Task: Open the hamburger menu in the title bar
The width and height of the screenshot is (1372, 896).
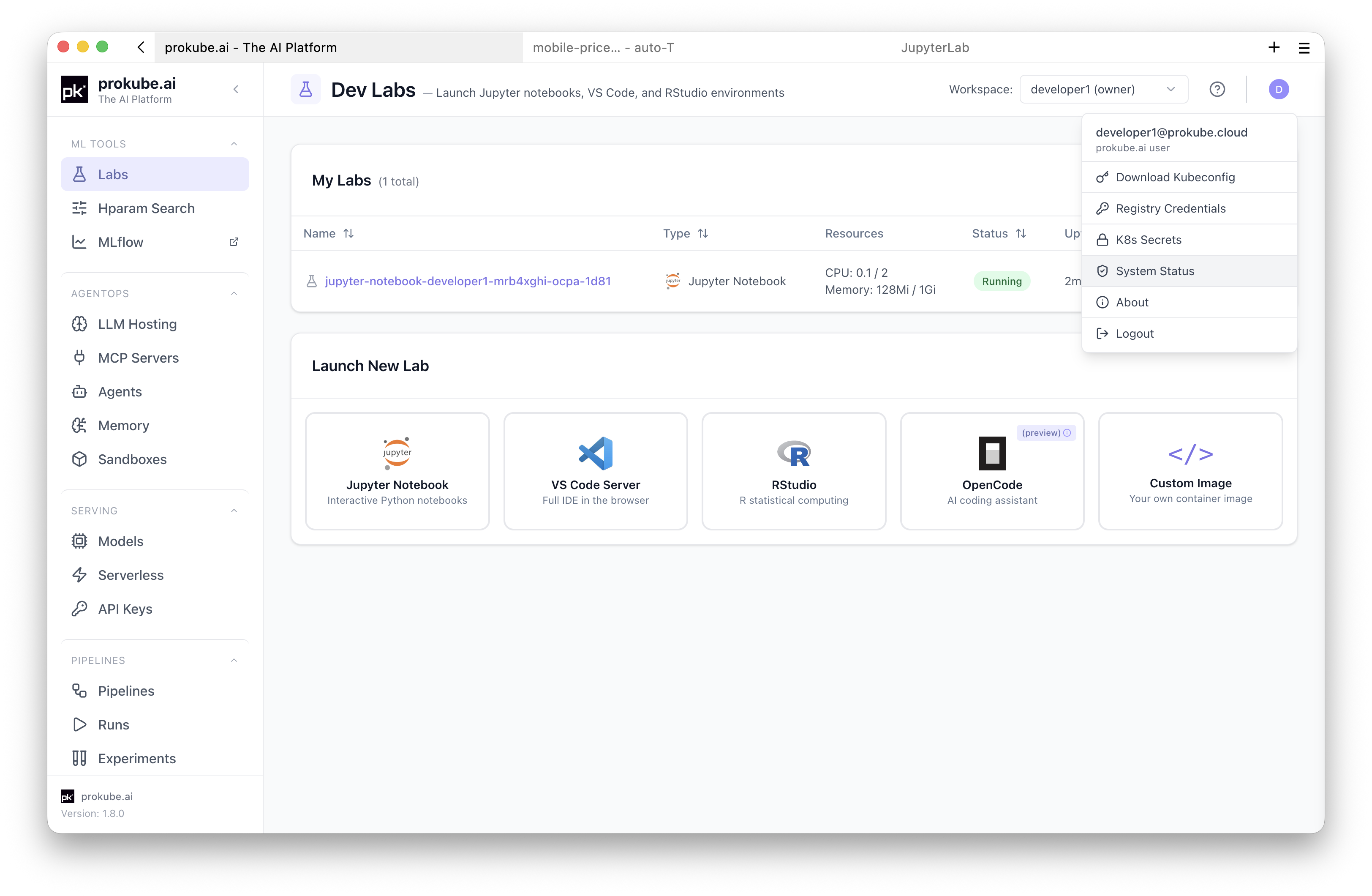Action: click(1304, 47)
